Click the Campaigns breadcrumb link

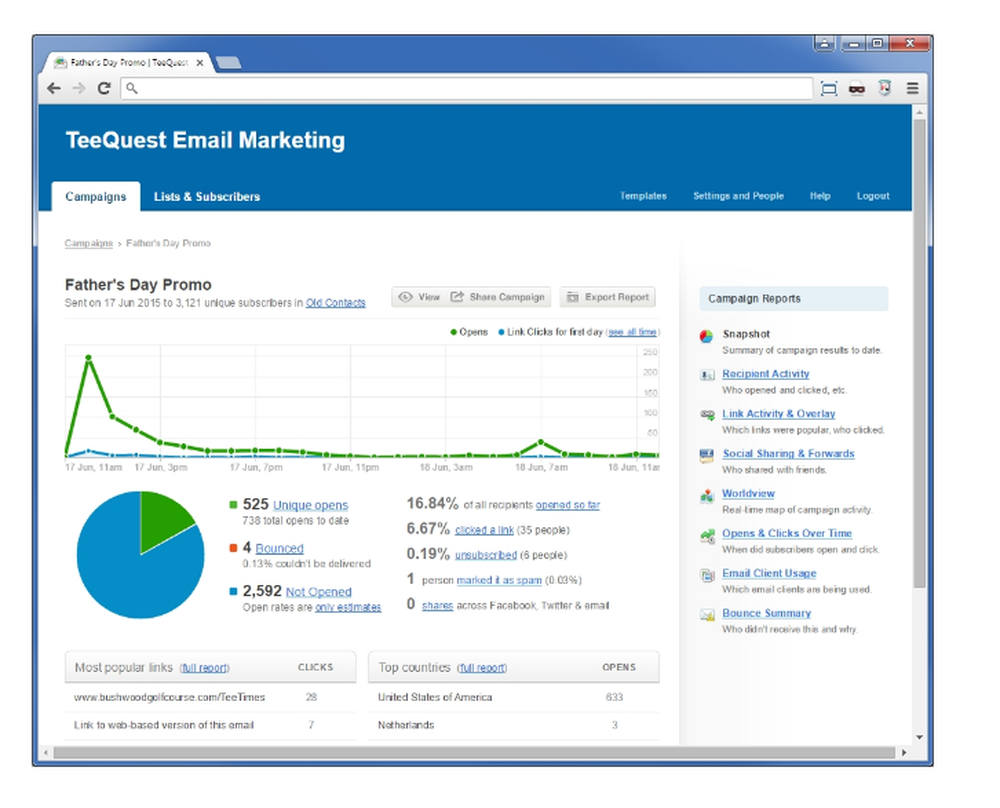[x=89, y=244]
